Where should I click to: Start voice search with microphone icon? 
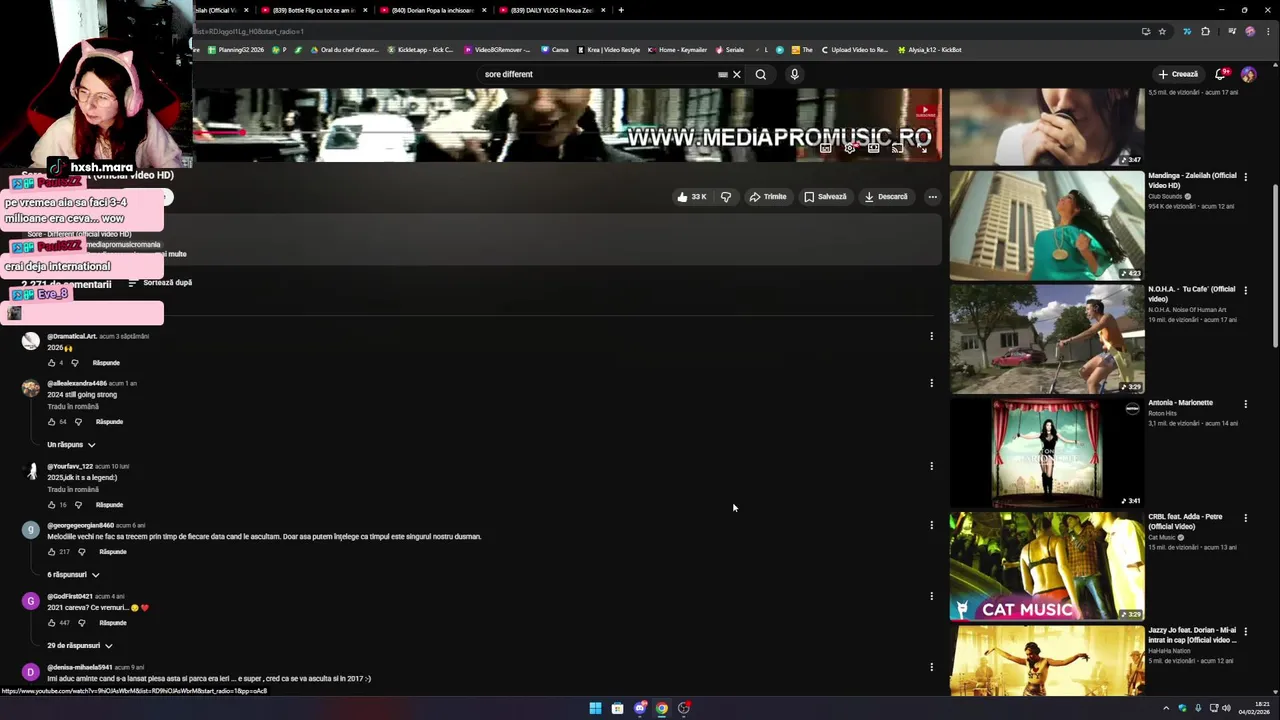pyautogui.click(x=794, y=74)
